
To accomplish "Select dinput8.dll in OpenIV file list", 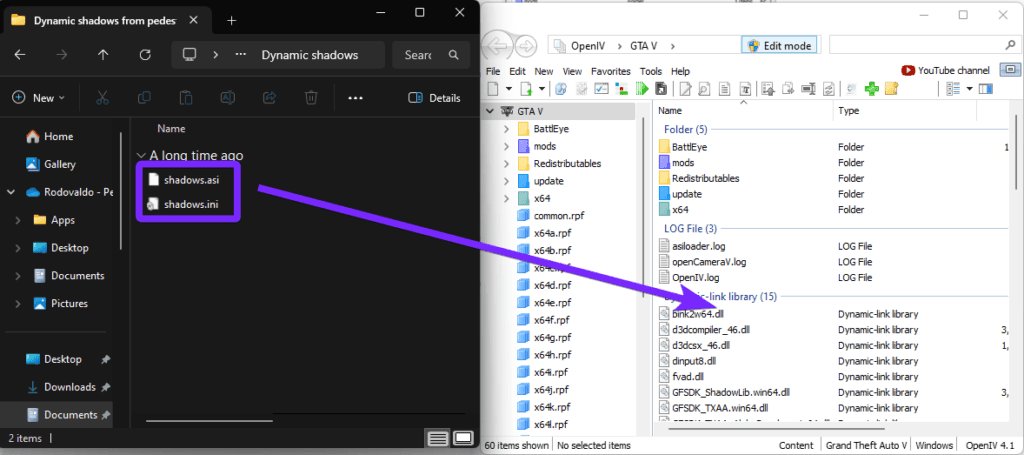I will [x=688, y=360].
